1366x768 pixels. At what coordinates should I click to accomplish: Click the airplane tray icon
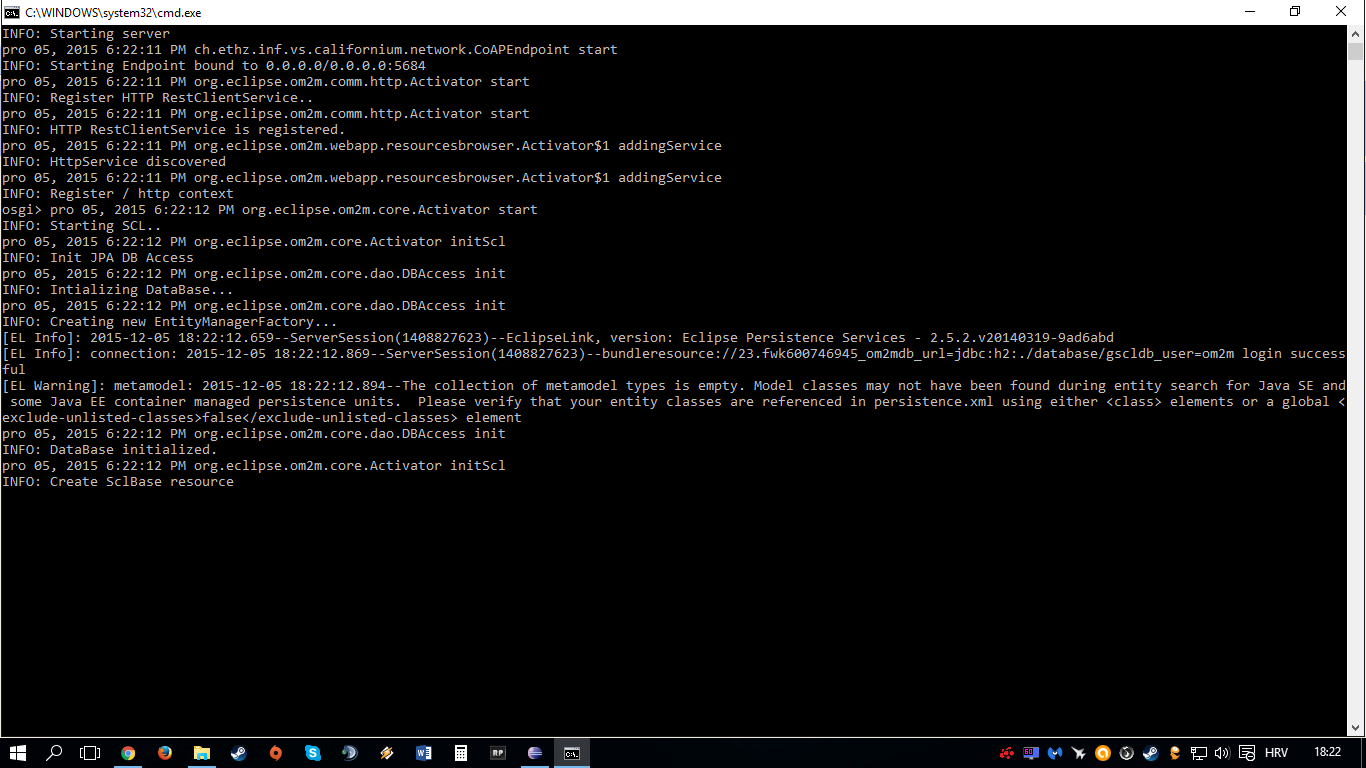tap(1079, 753)
